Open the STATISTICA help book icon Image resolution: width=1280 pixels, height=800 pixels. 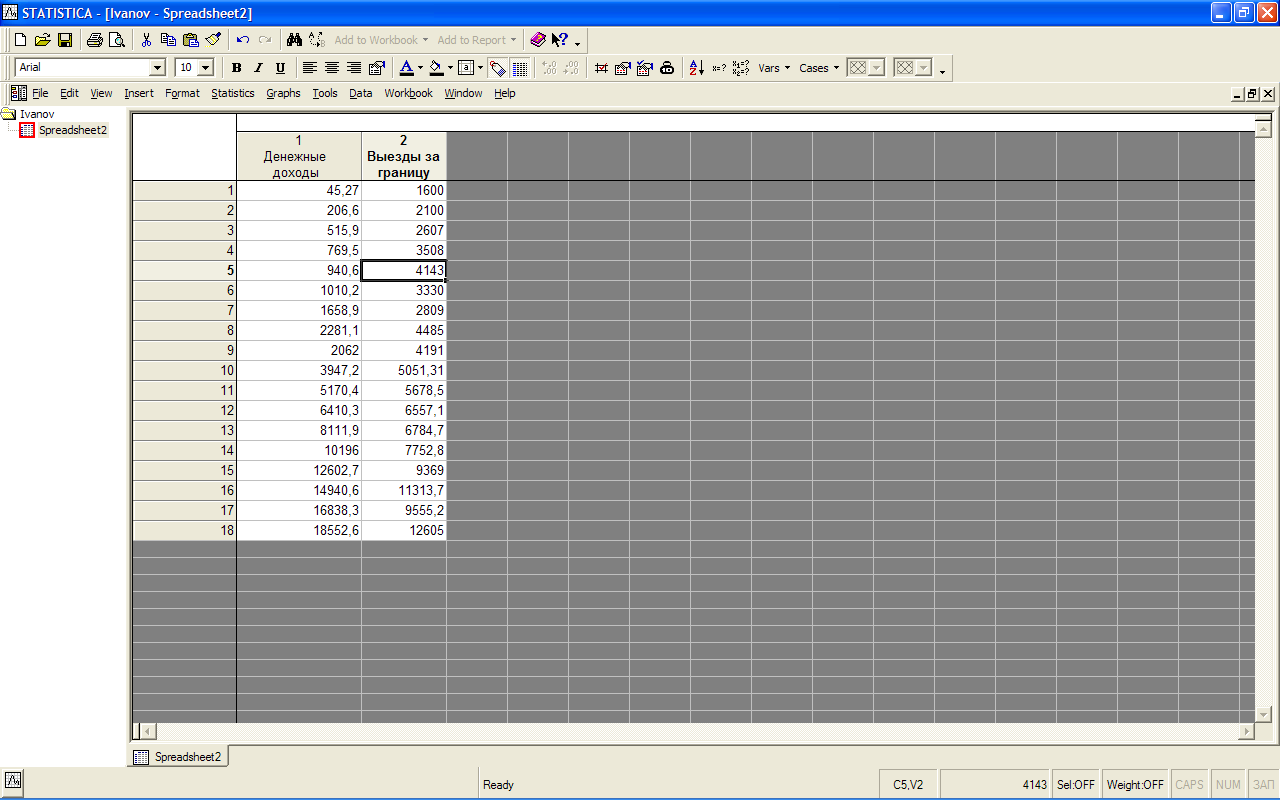pos(538,40)
